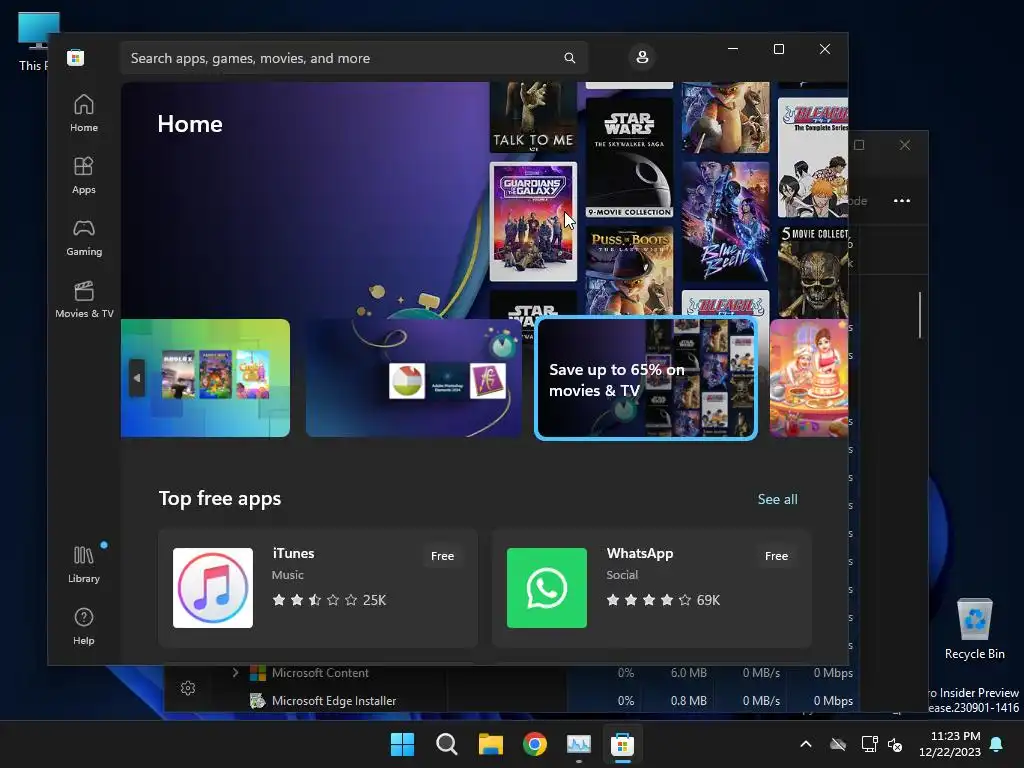The height and width of the screenshot is (768, 1024).
Task: Open the iTunes app card
Action: [318, 588]
